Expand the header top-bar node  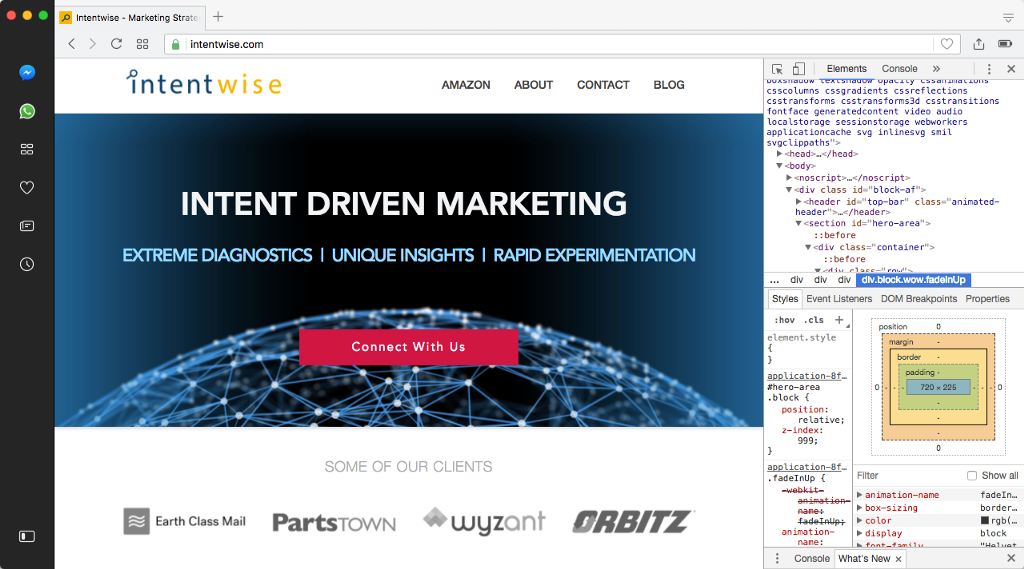[x=799, y=202]
